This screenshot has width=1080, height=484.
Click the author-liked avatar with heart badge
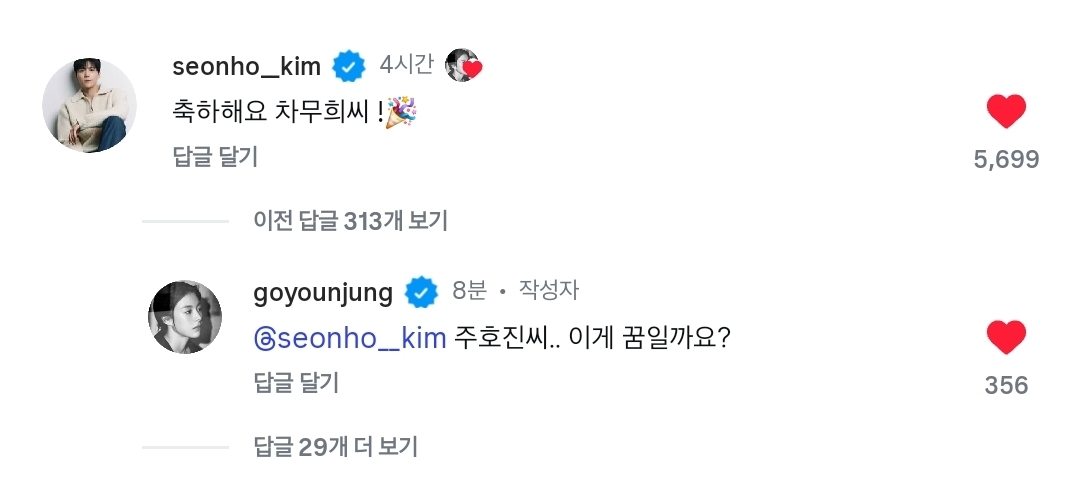tap(464, 66)
